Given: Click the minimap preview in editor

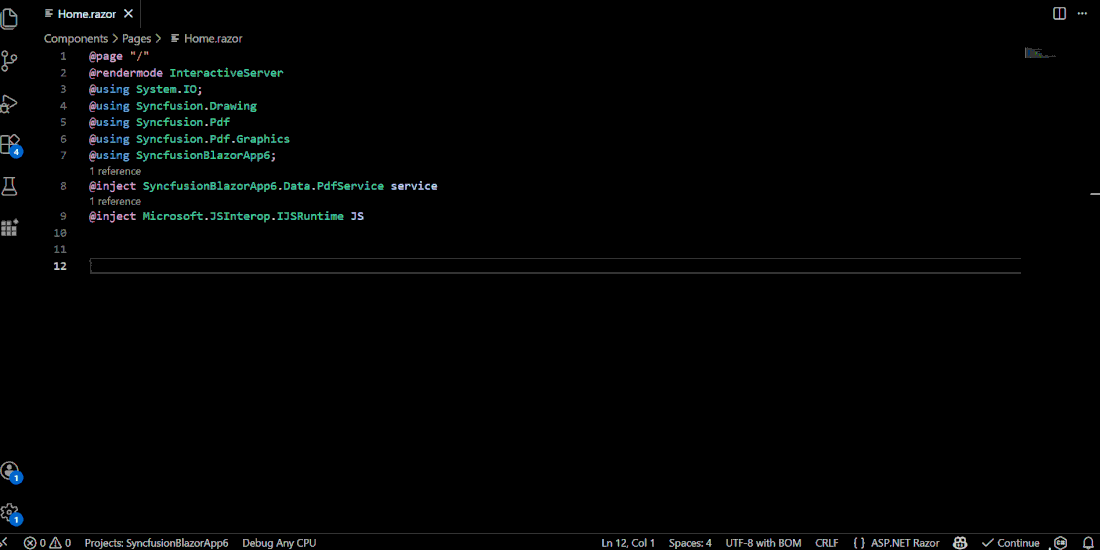Looking at the screenshot, I should (x=1040, y=53).
